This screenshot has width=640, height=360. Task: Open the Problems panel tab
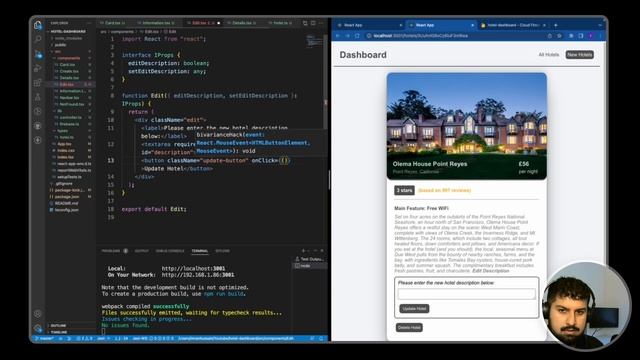pyautogui.click(x=111, y=251)
